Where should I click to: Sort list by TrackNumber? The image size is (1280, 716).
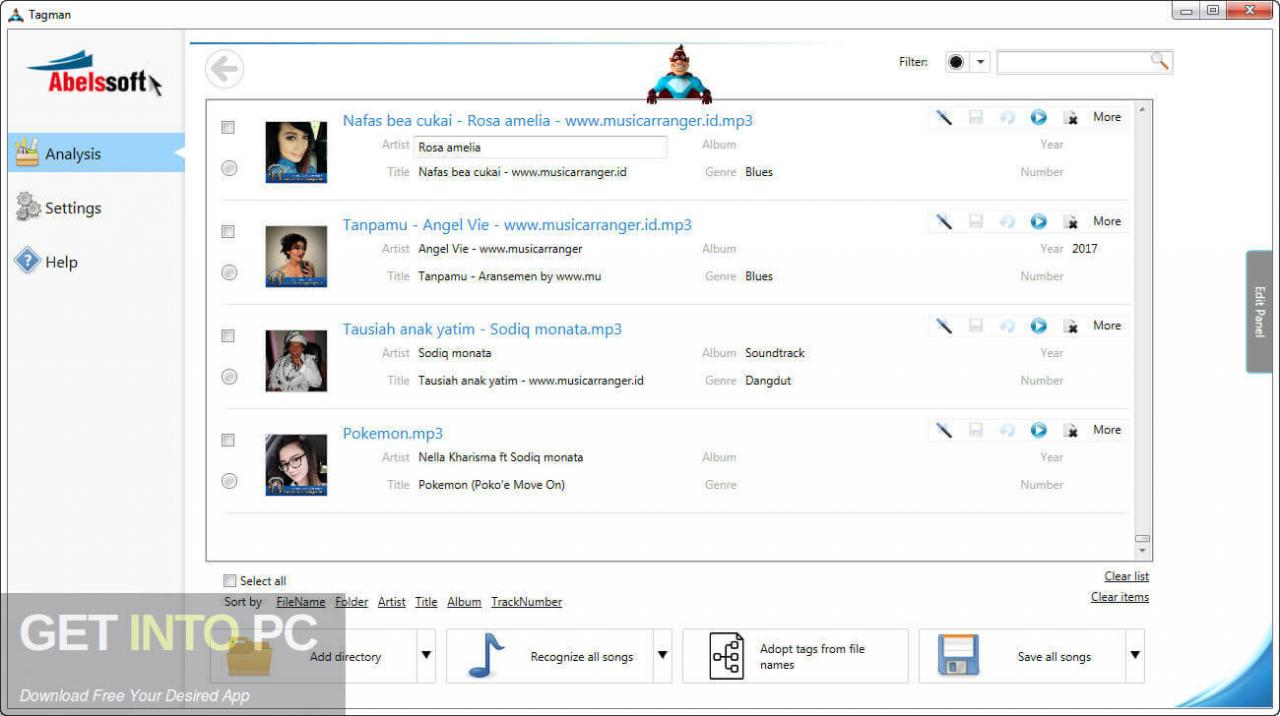point(526,602)
